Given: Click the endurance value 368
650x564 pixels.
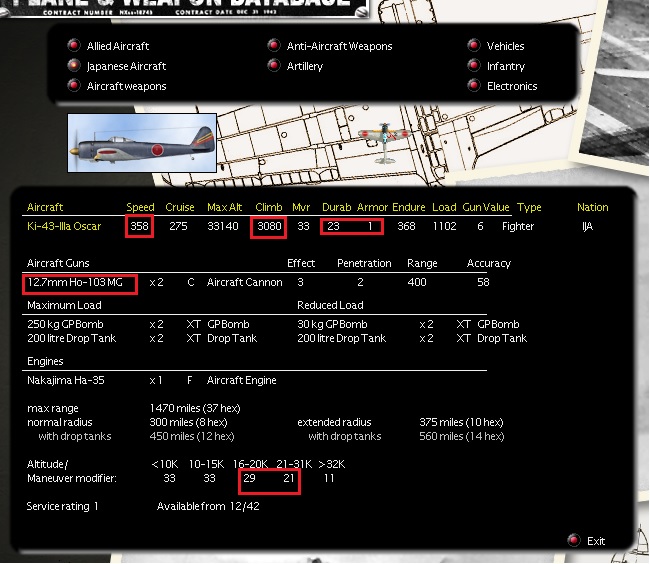Looking at the screenshot, I should [x=406, y=226].
